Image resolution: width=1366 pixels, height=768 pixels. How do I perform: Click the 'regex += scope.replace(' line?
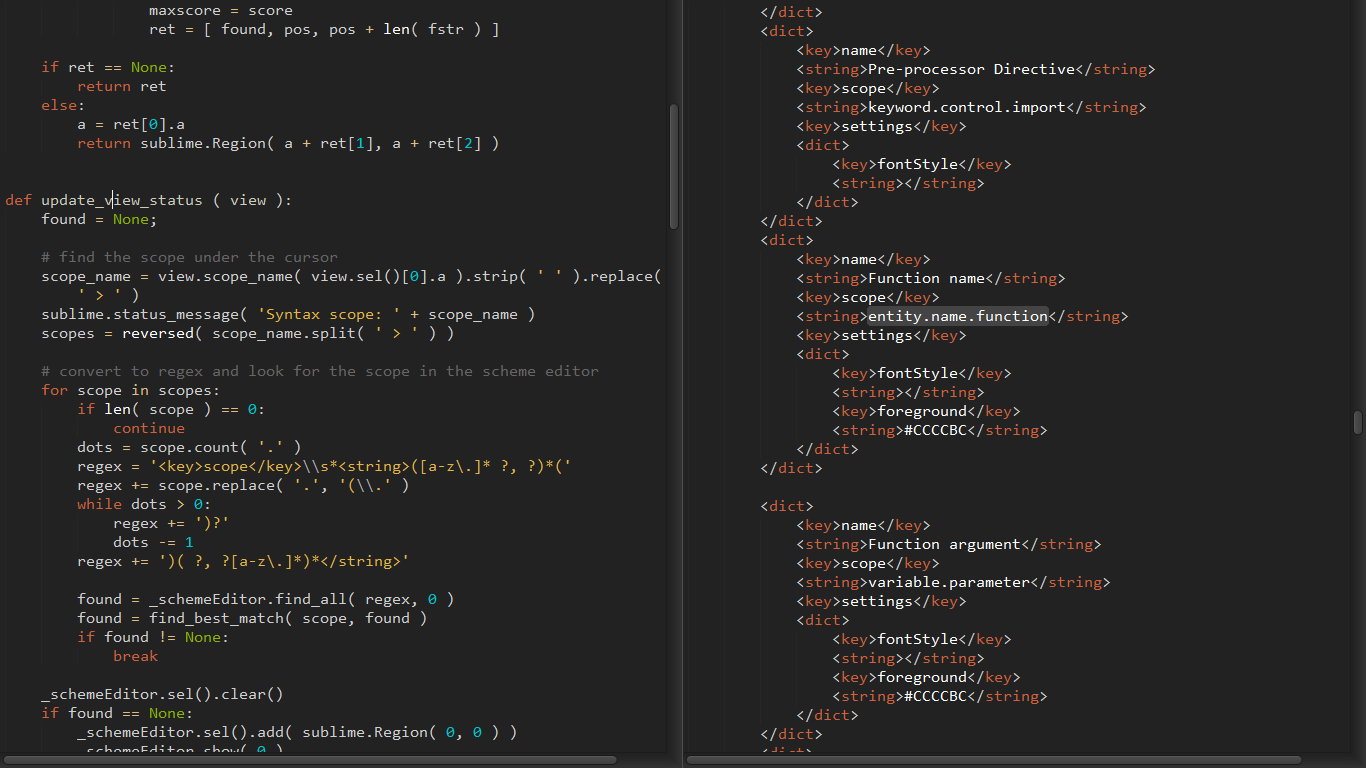coord(243,486)
